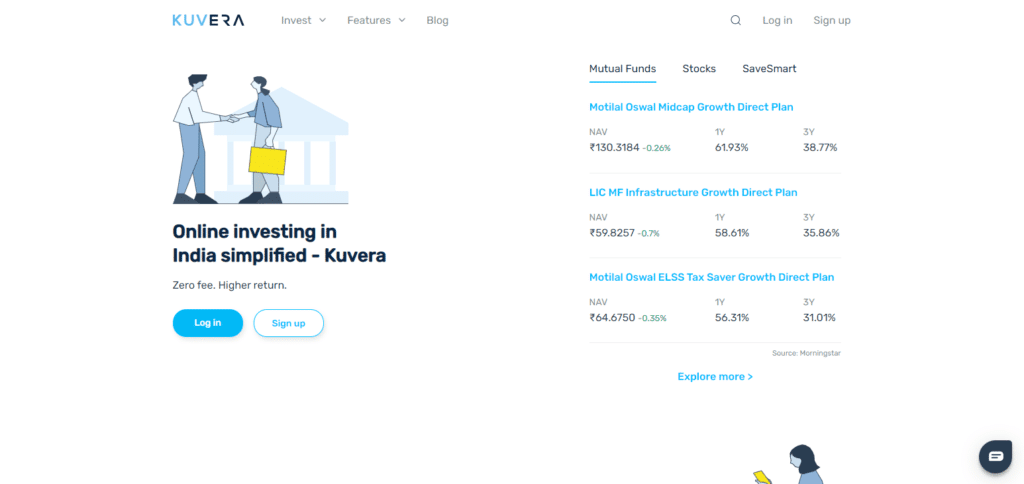Open the chat support bubble icon
The width and height of the screenshot is (1024, 484).
(995, 456)
